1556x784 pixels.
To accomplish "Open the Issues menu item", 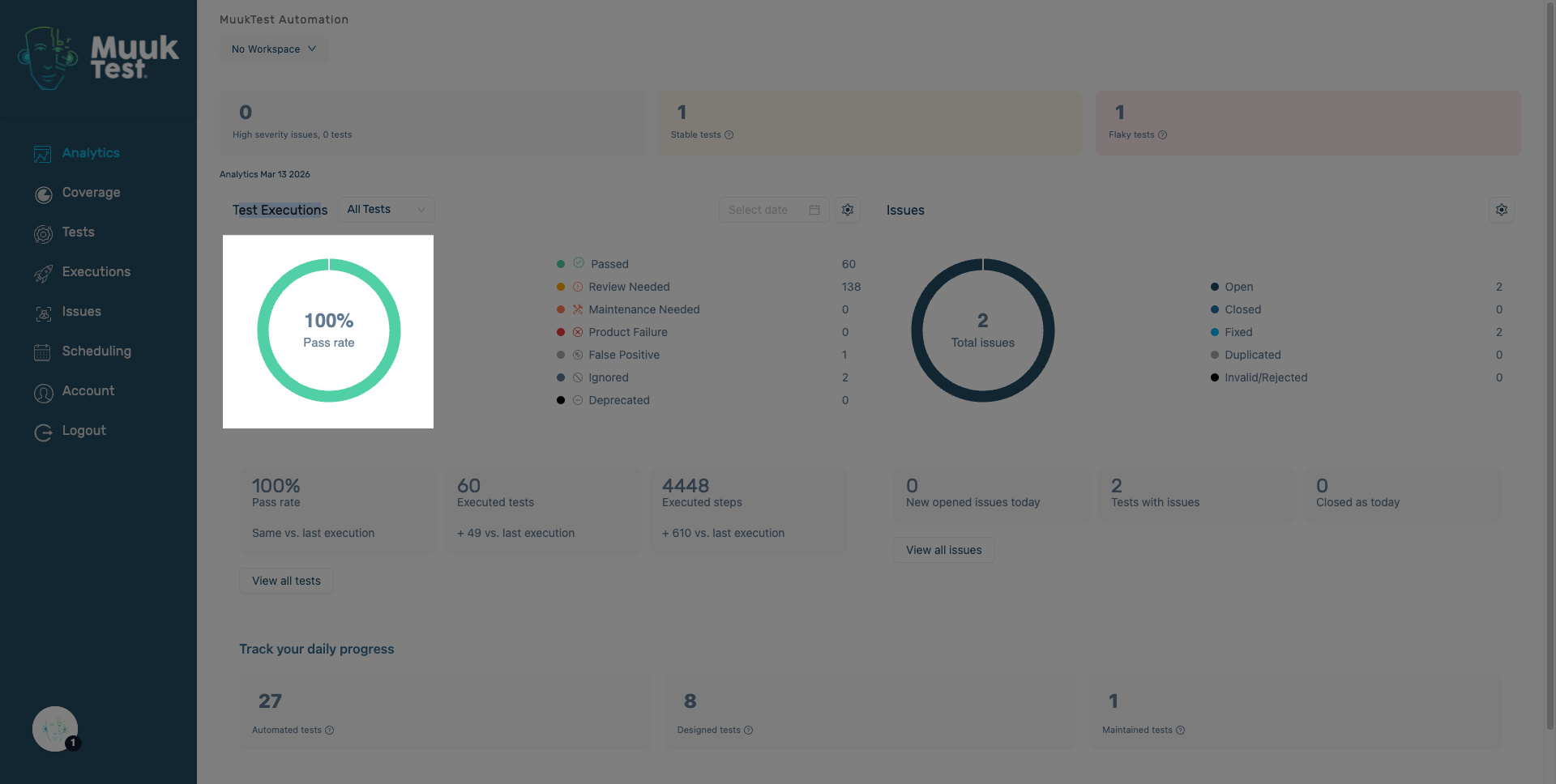I will coord(82,312).
